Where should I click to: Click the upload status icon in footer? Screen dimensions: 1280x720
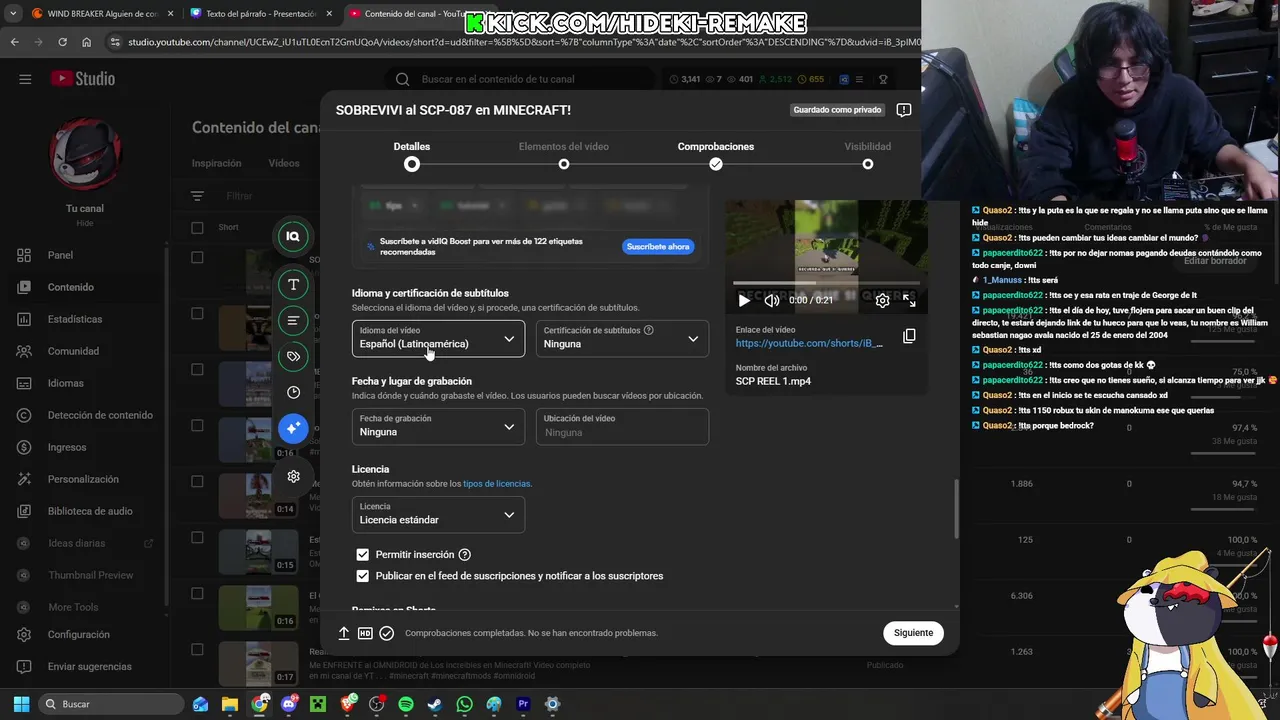(344, 633)
